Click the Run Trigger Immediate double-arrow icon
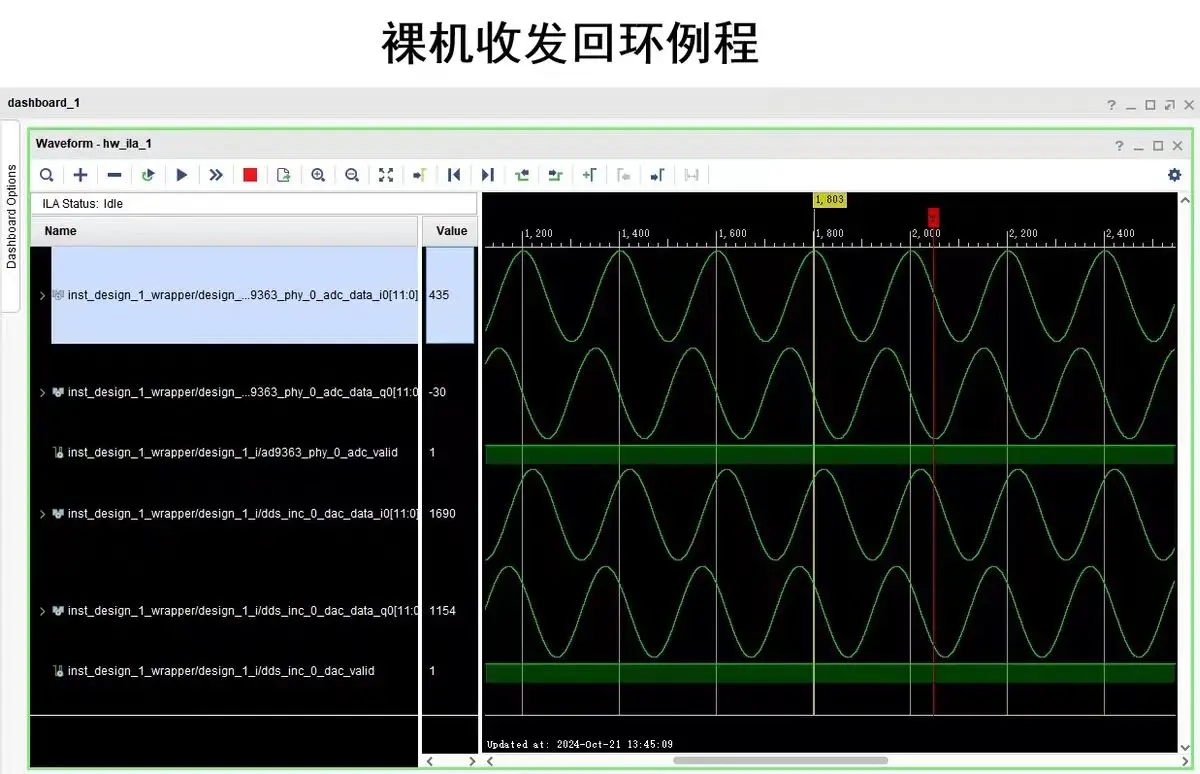 tap(216, 174)
